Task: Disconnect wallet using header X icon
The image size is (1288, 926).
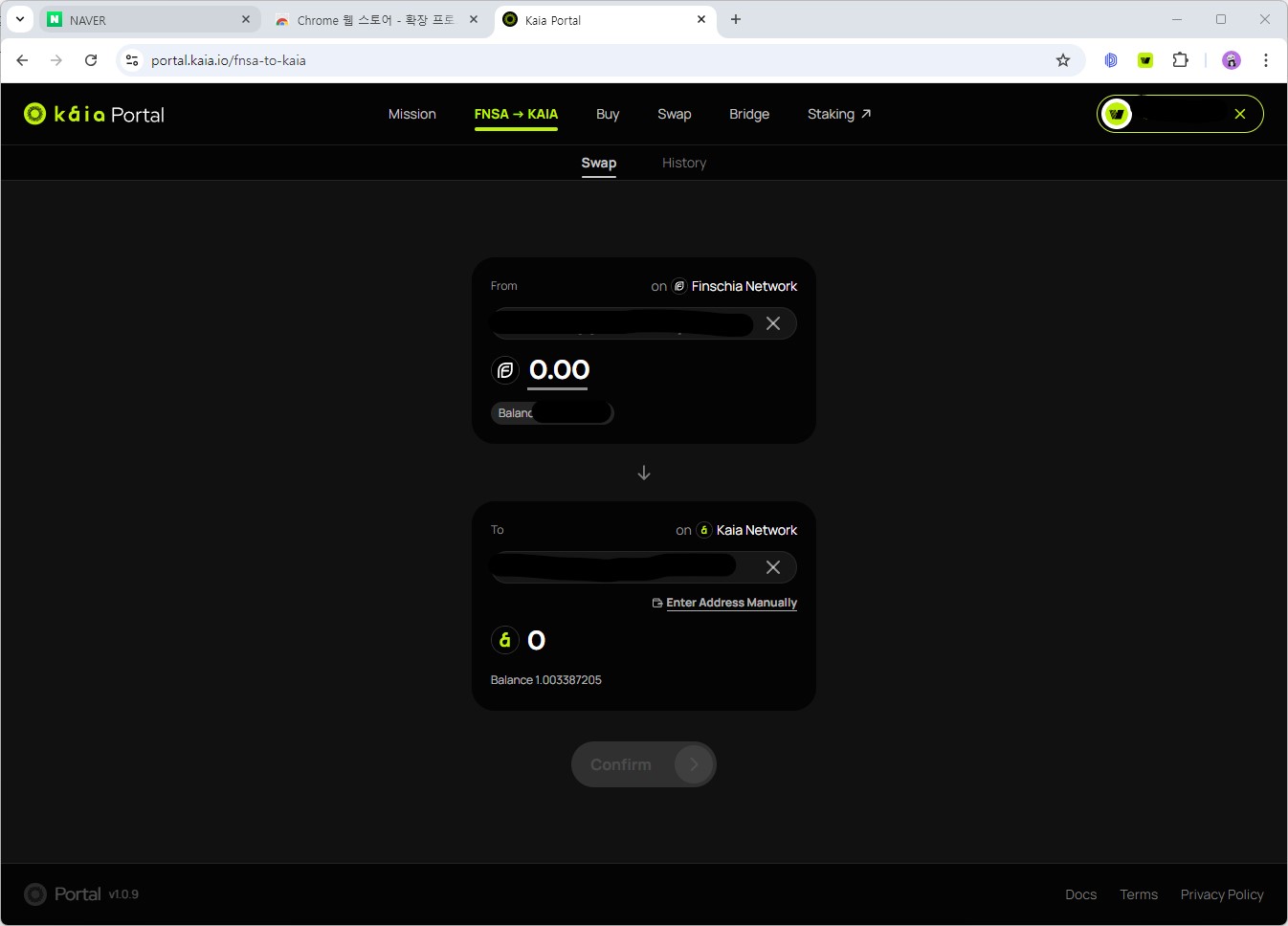Action: coord(1240,114)
